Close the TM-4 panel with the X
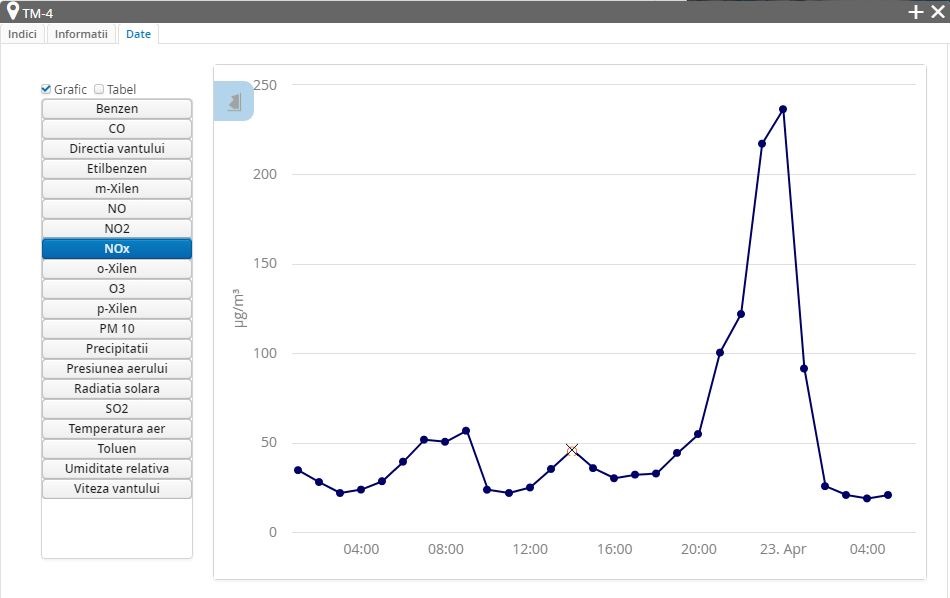Viewport: 950px width, 598px height. click(x=937, y=12)
